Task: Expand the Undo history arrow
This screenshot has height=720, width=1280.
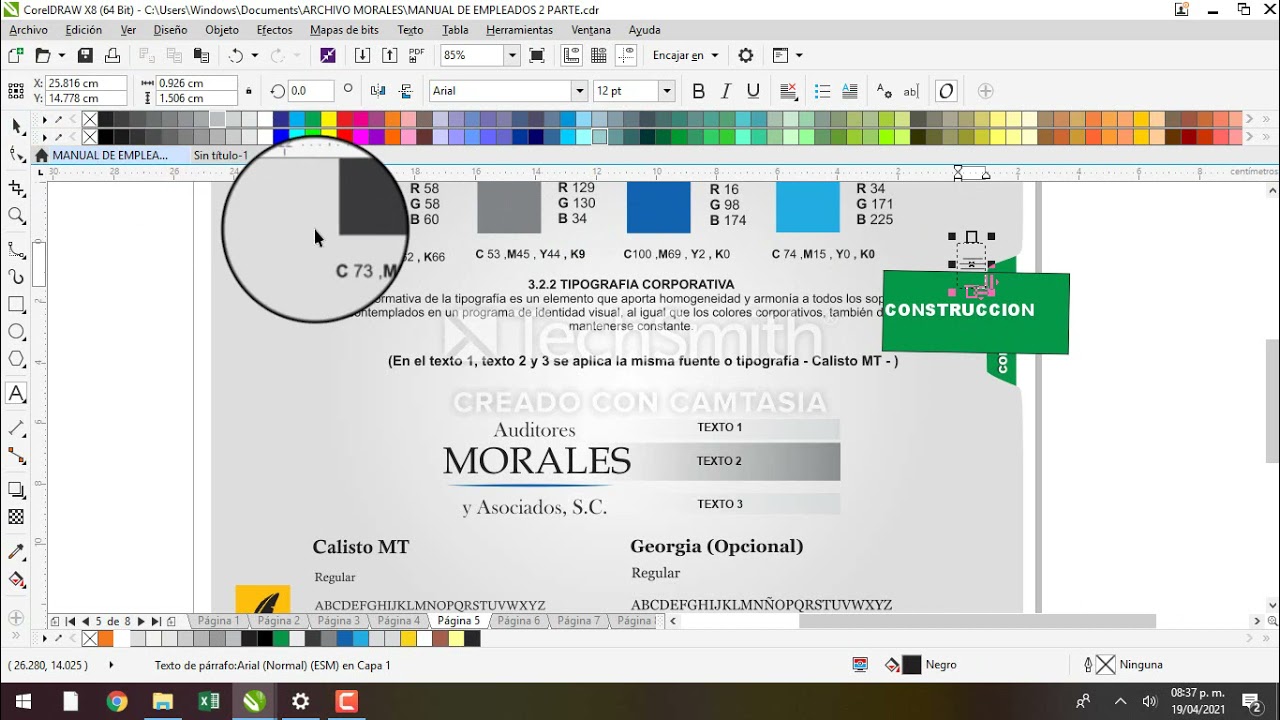Action: click(254, 55)
